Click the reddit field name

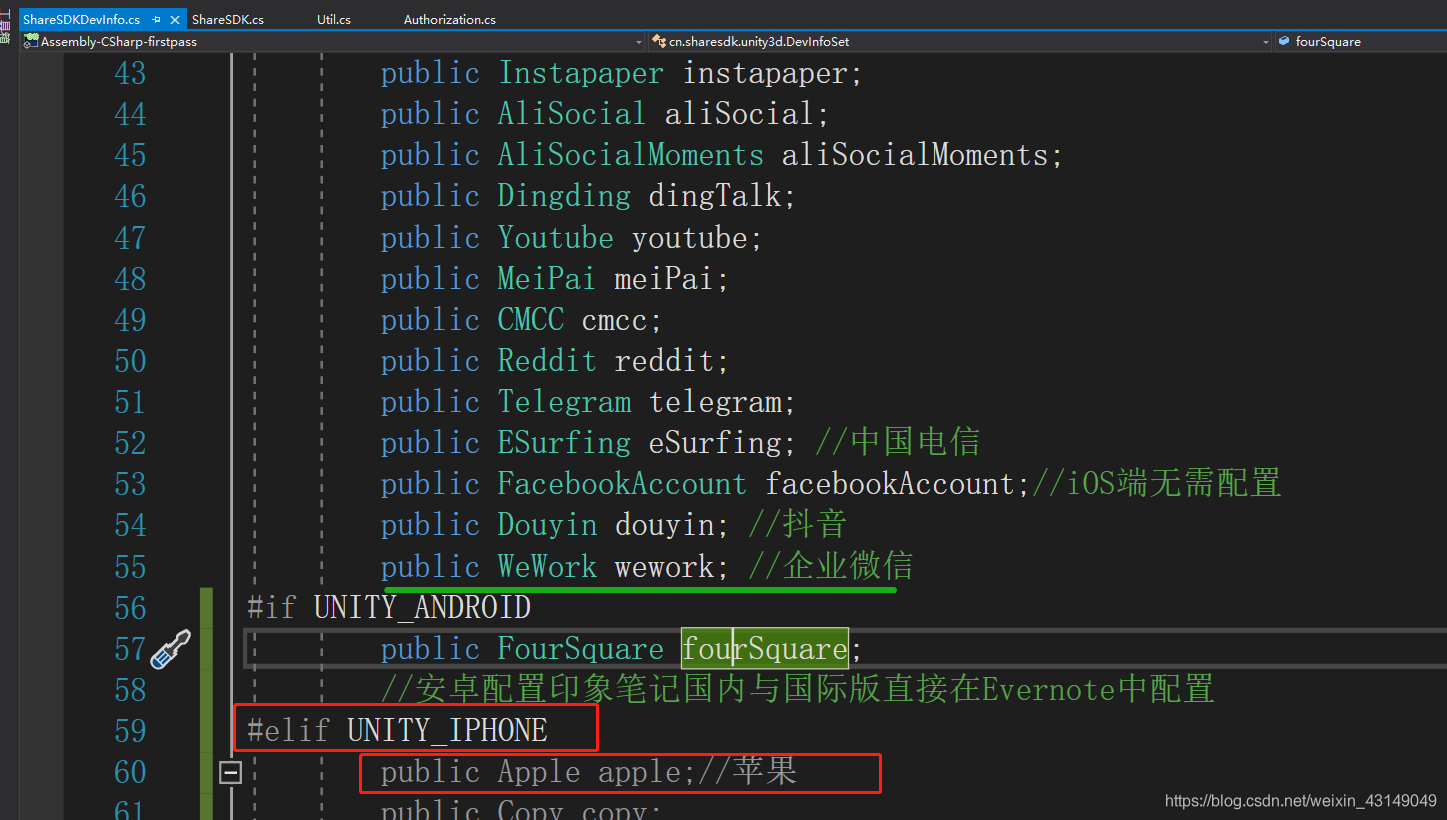[x=664, y=361]
